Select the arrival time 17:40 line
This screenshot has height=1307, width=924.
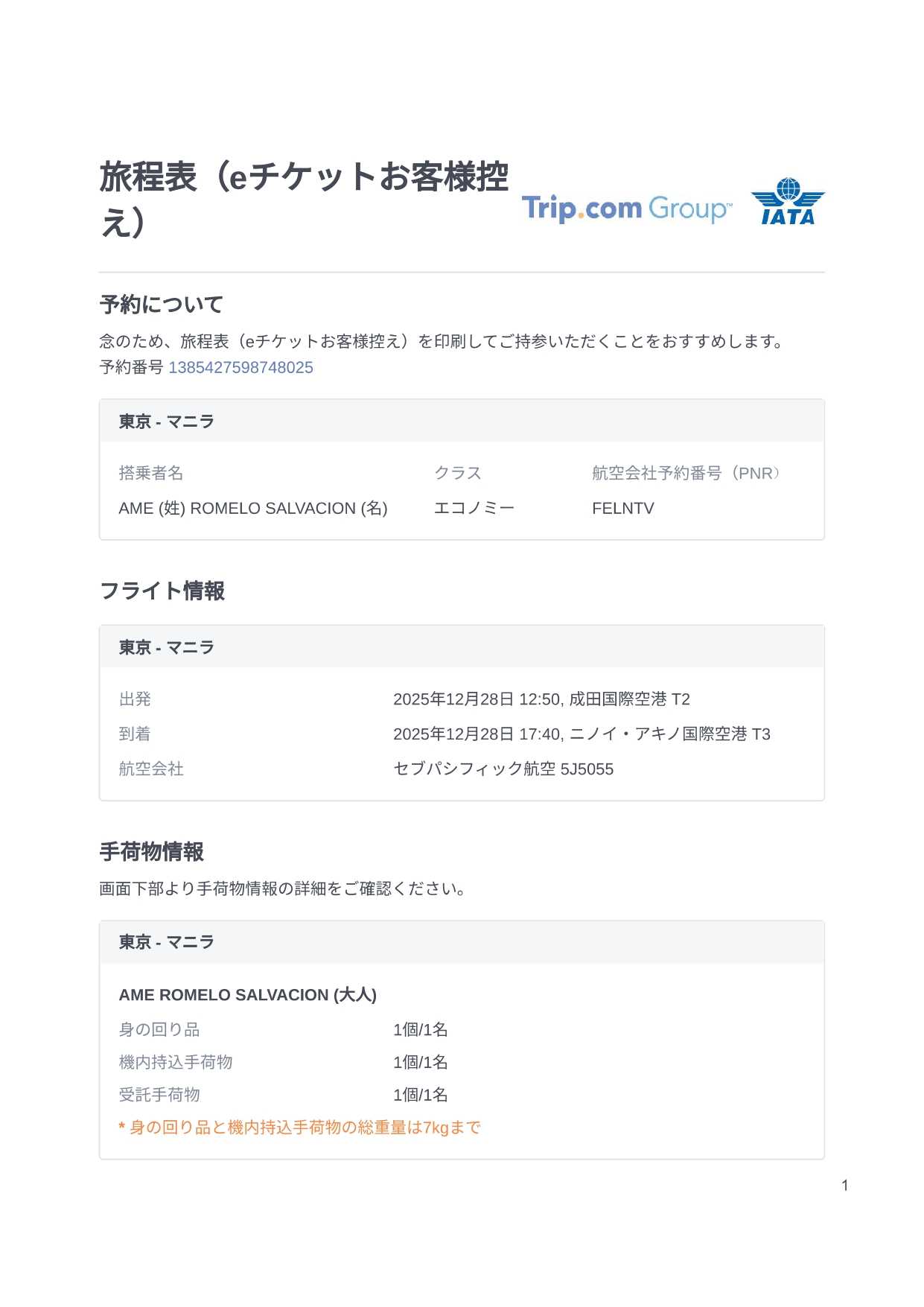582,734
